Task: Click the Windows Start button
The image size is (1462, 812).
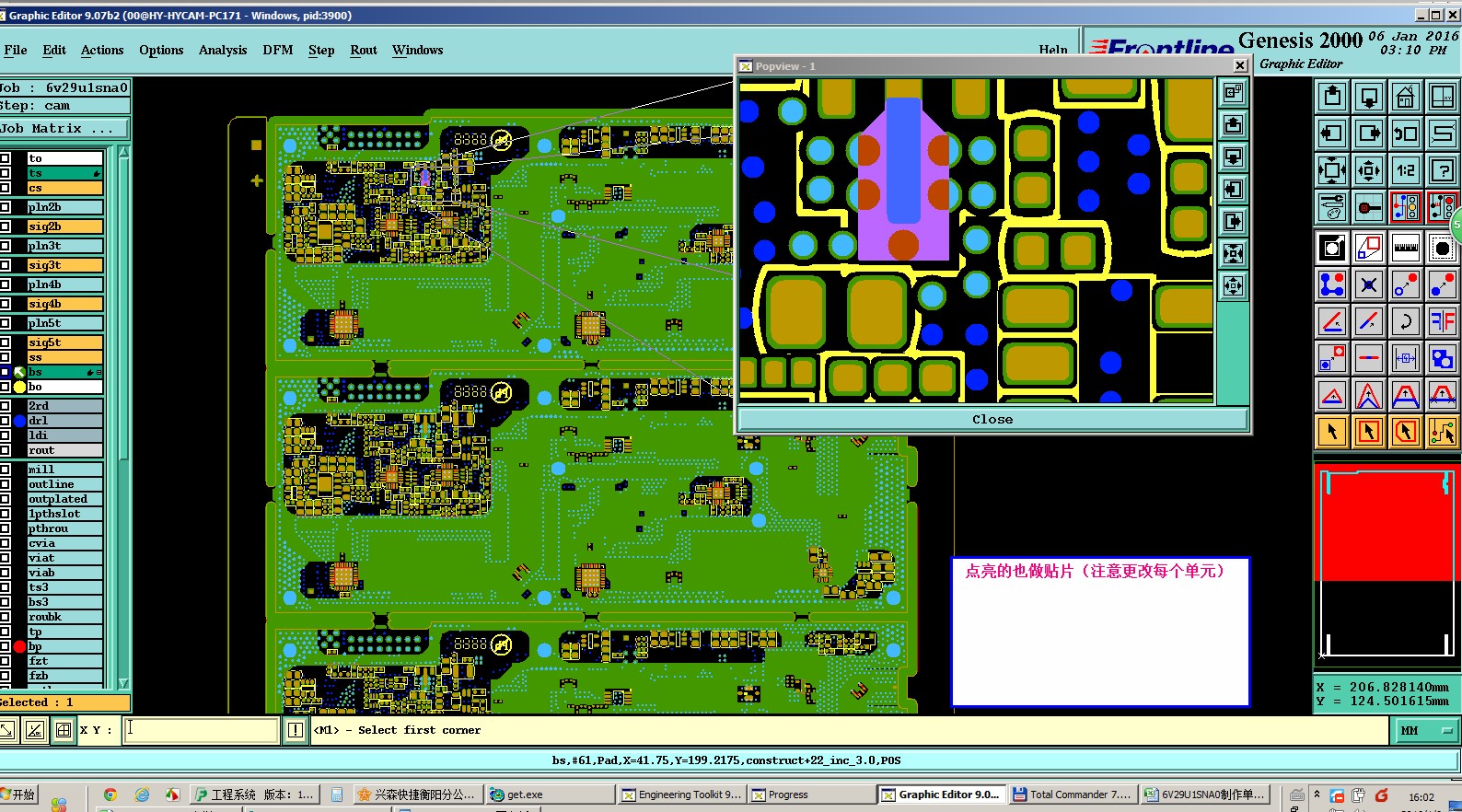Action: tap(18, 795)
